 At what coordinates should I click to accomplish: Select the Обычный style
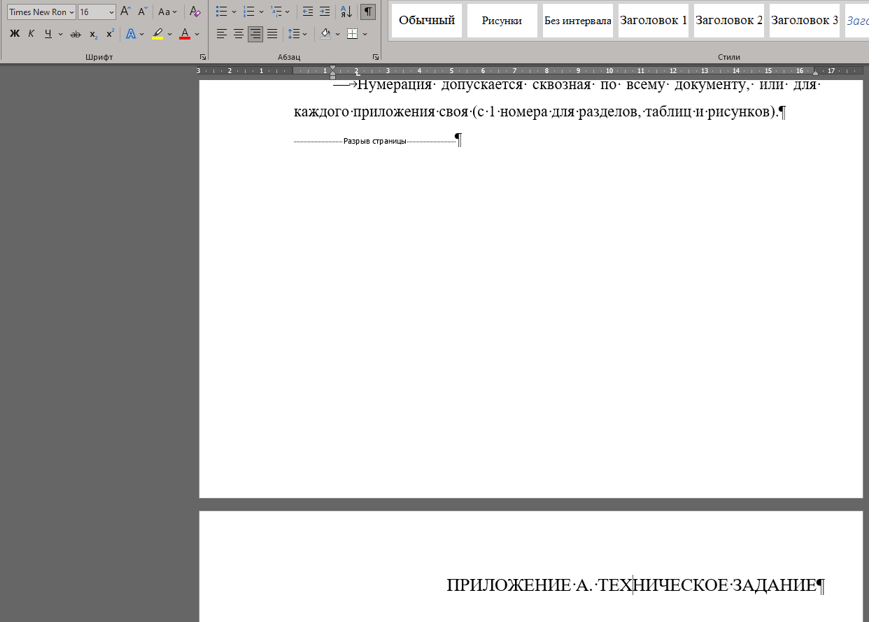point(427,20)
